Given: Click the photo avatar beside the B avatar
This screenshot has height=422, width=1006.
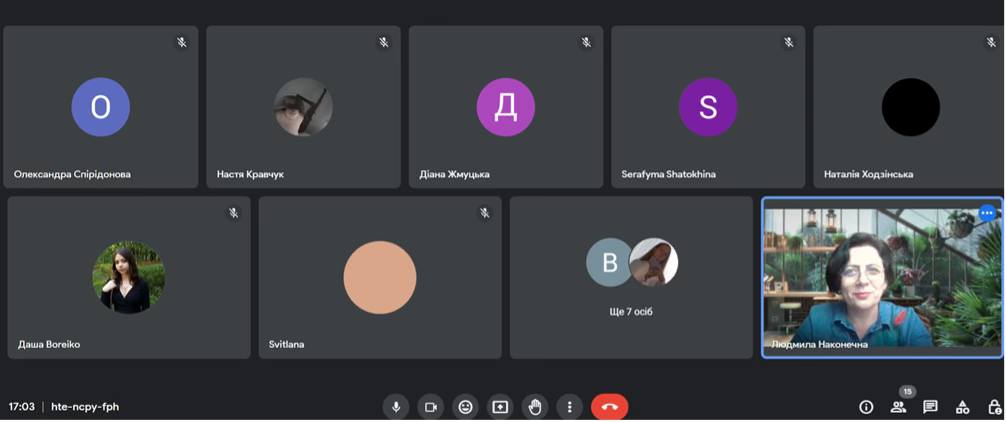Looking at the screenshot, I should [x=654, y=262].
